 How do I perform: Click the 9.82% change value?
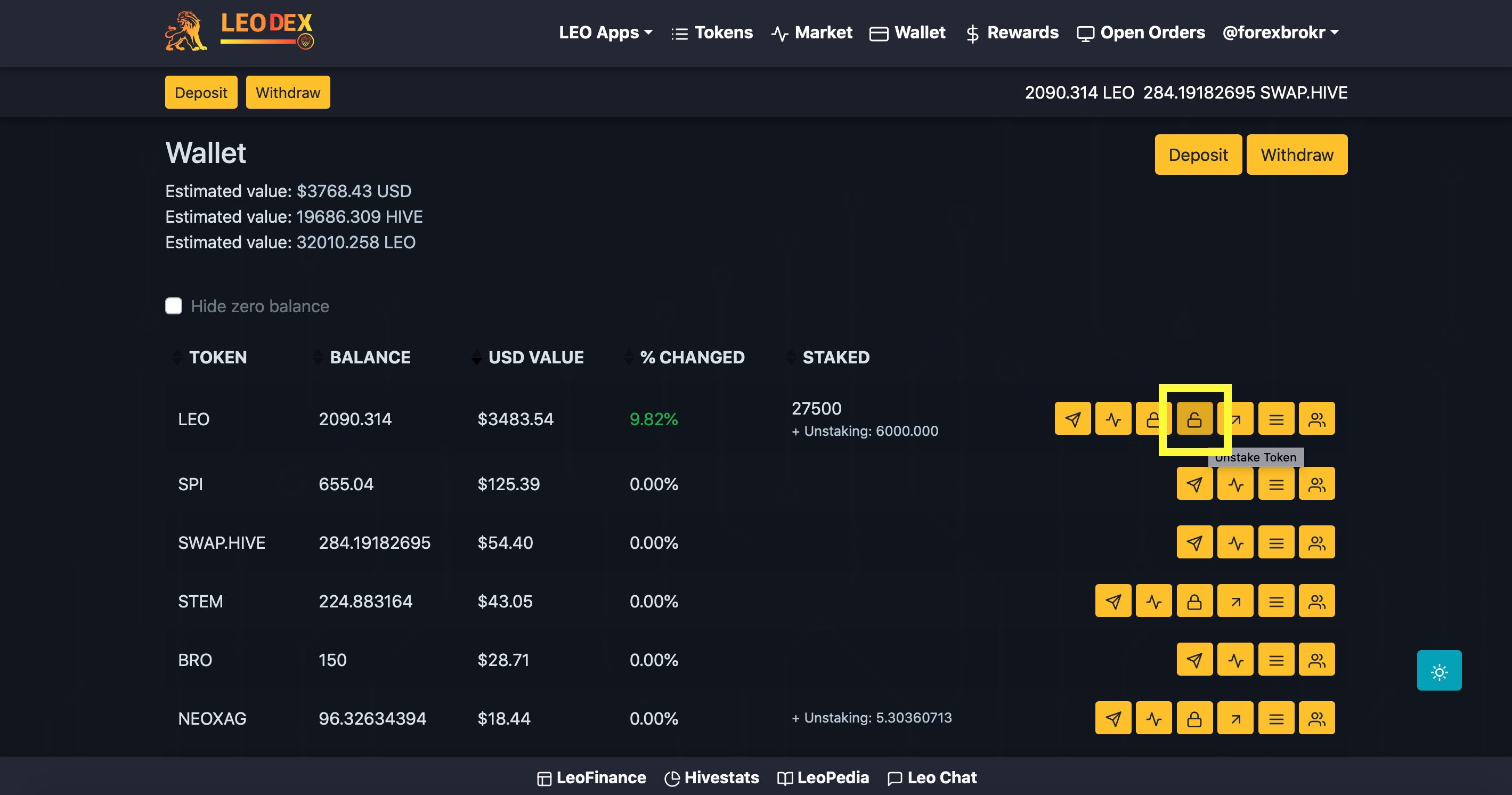click(x=654, y=419)
